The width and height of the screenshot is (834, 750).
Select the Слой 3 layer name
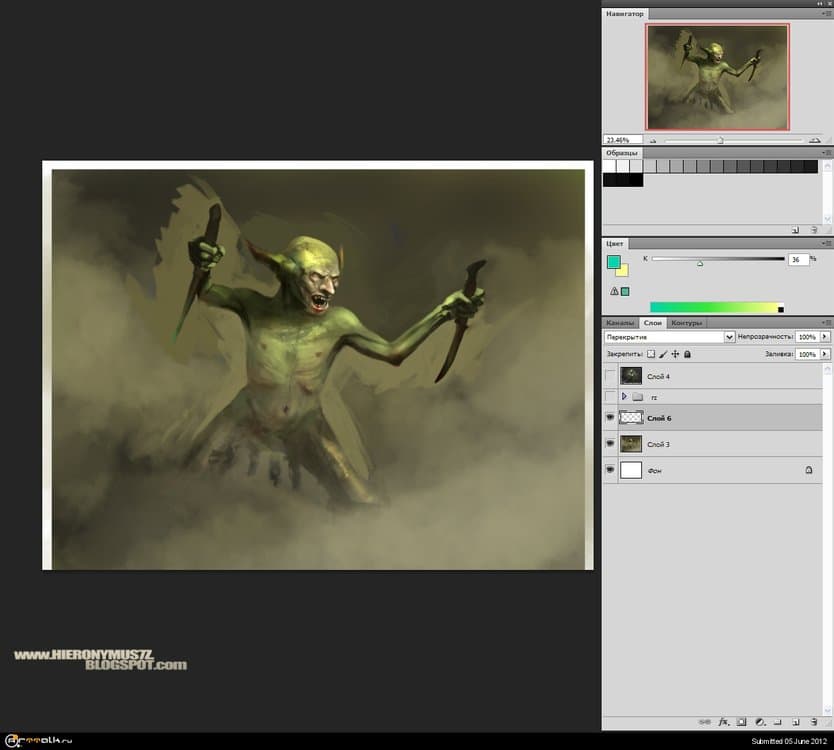[658, 444]
